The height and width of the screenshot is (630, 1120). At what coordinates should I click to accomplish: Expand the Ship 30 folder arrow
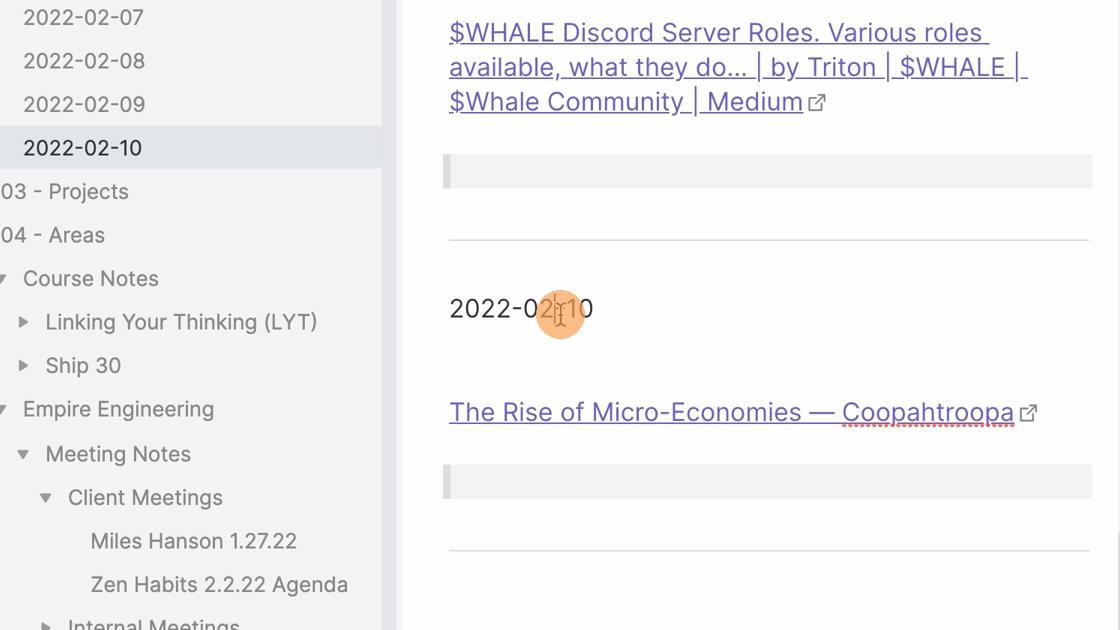(24, 366)
